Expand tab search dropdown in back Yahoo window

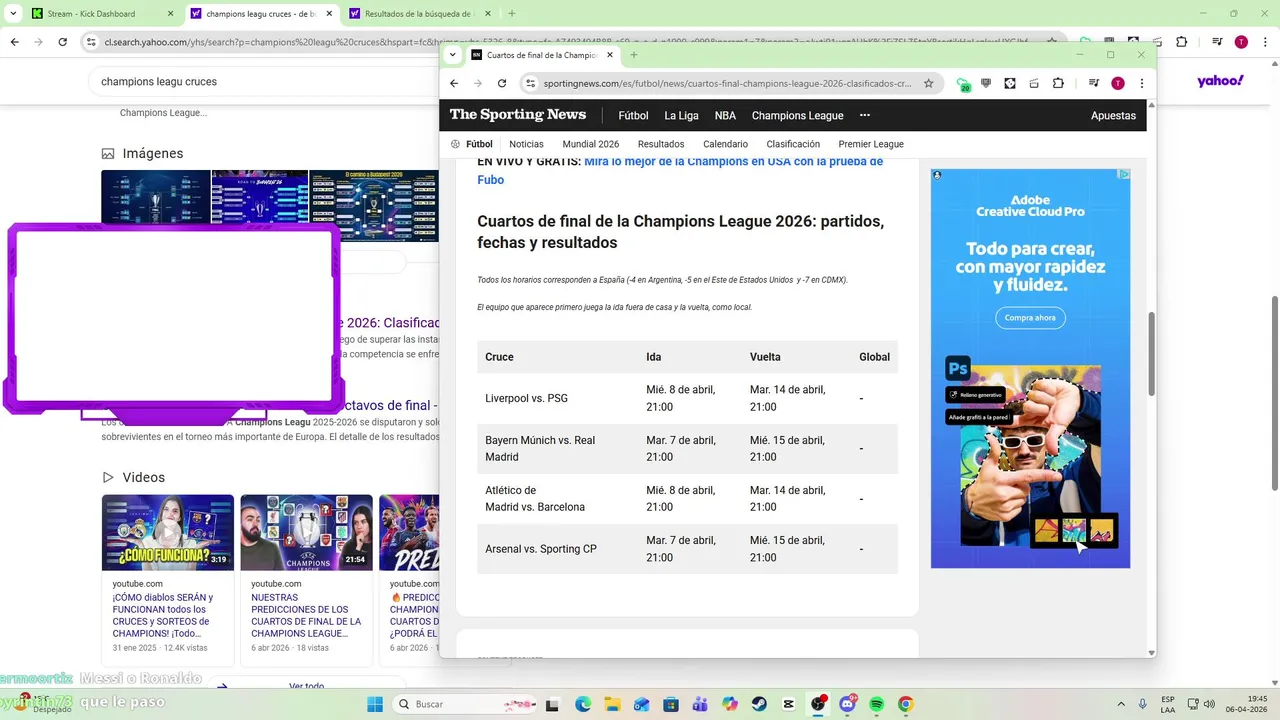click(13, 14)
